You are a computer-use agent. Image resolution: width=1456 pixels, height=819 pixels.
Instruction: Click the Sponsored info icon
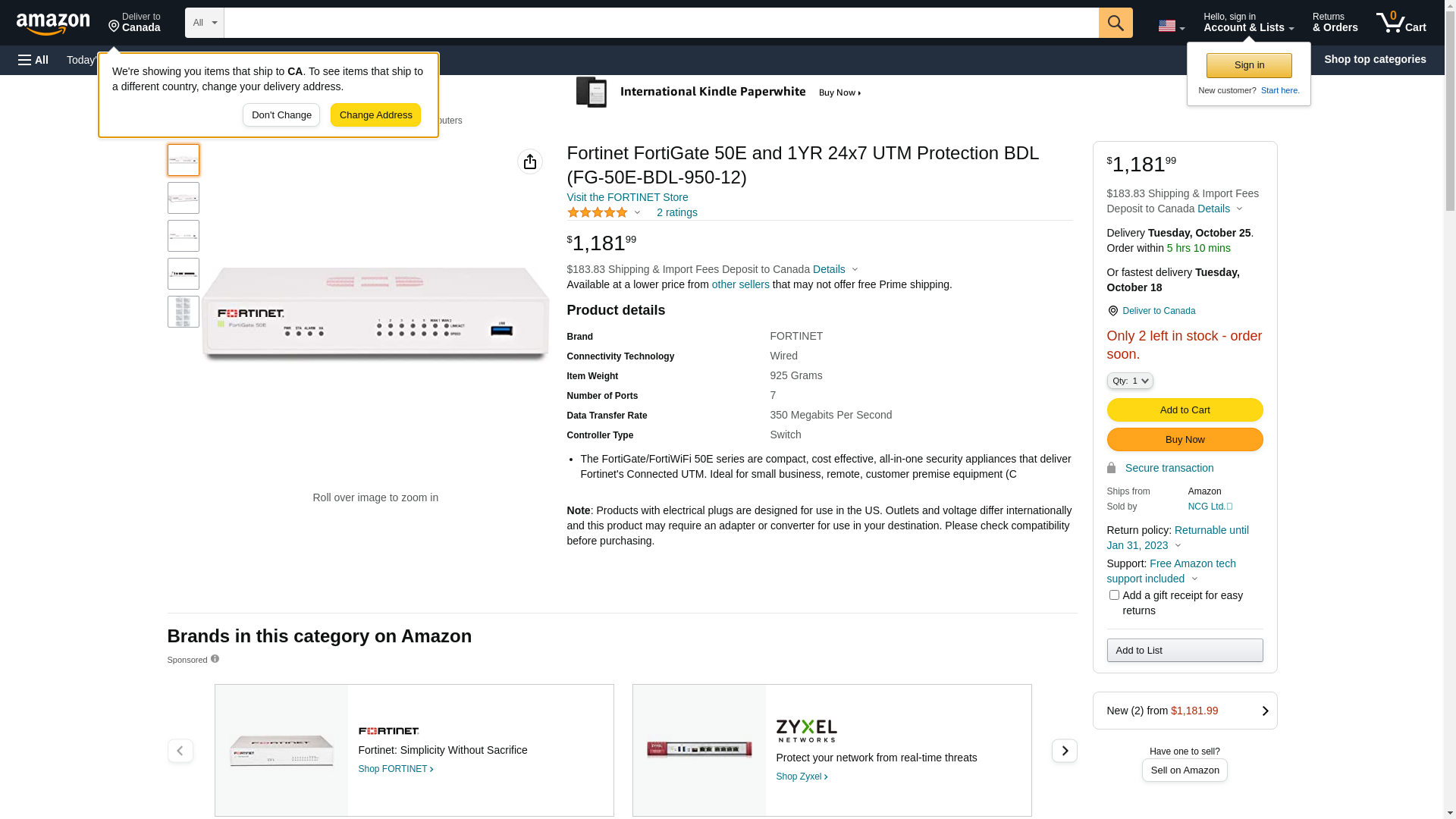(215, 659)
